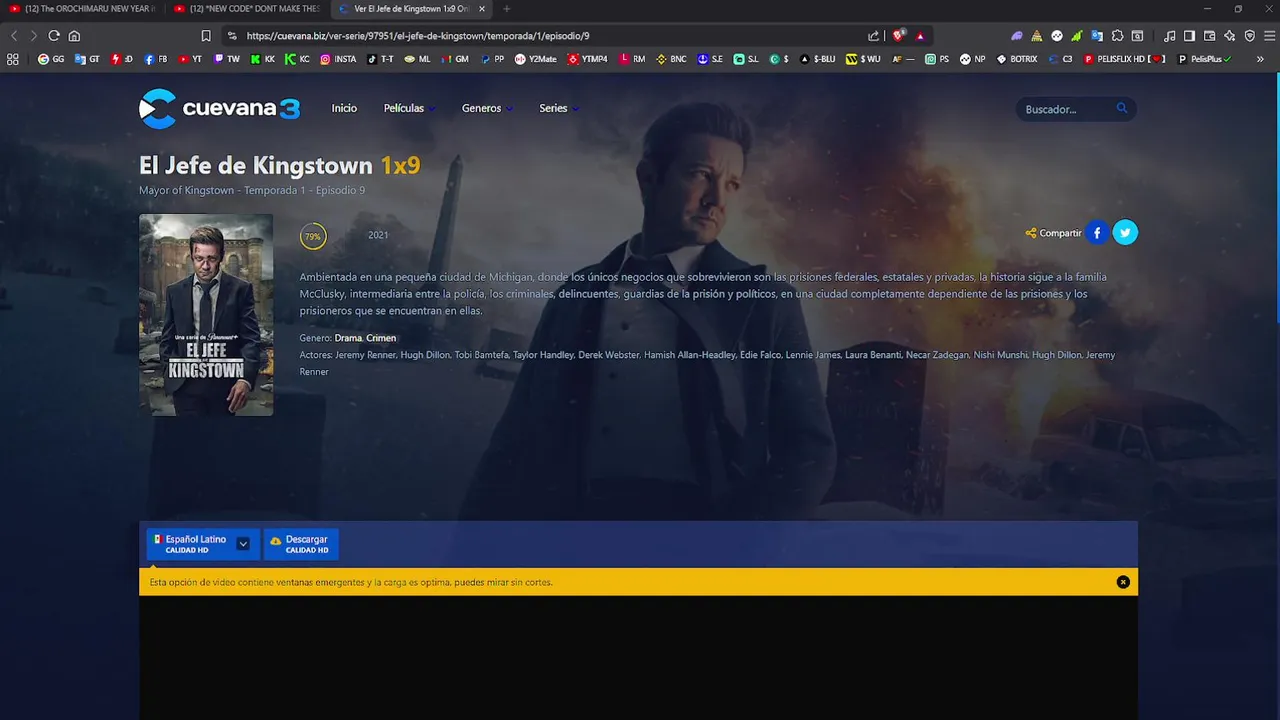Open the music note playlist icon
Screen dimensions: 1280x720
click(x=1169, y=35)
